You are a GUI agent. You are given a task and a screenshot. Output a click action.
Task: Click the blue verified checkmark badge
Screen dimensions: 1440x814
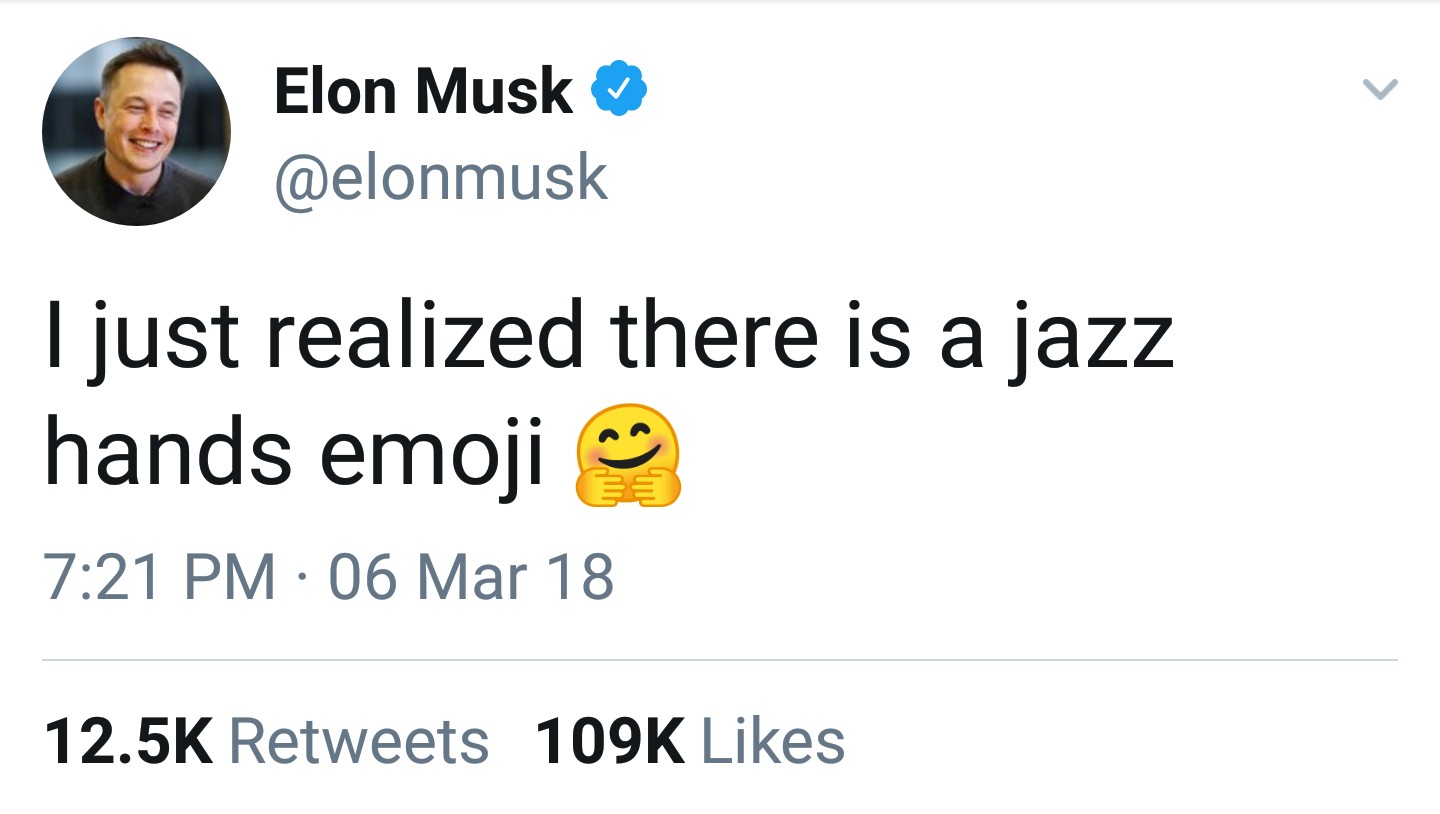click(620, 89)
